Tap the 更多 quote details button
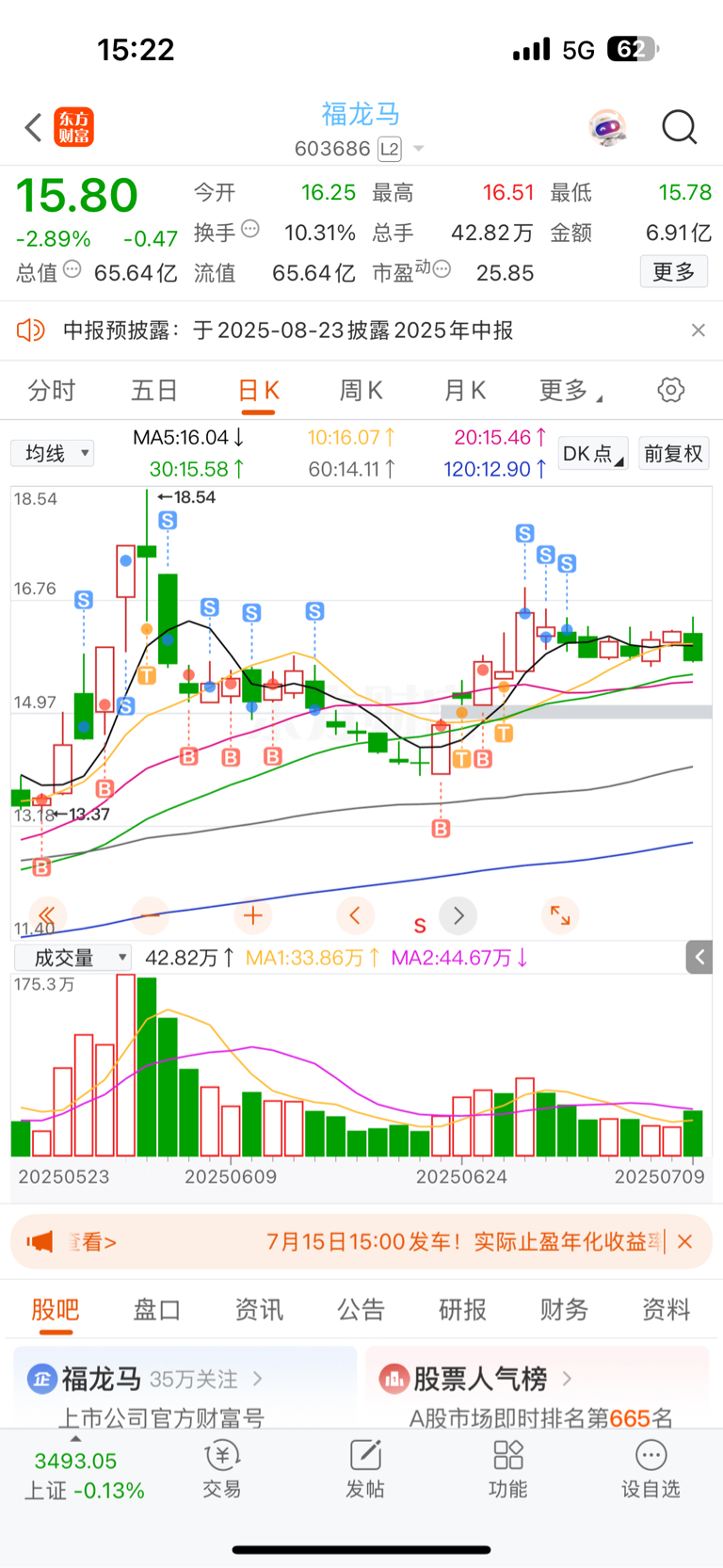Viewport: 723px width, 1568px height. 674,272
